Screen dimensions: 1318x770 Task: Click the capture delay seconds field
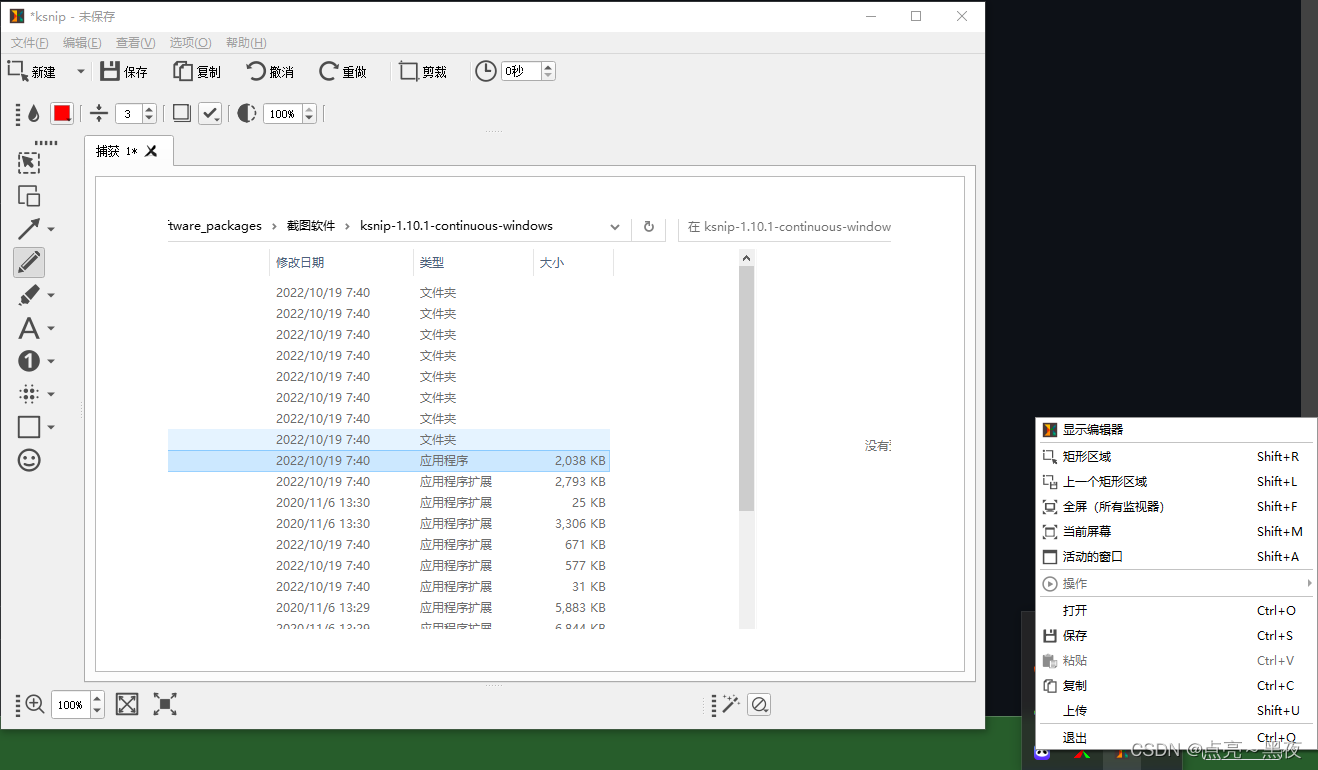click(x=521, y=71)
